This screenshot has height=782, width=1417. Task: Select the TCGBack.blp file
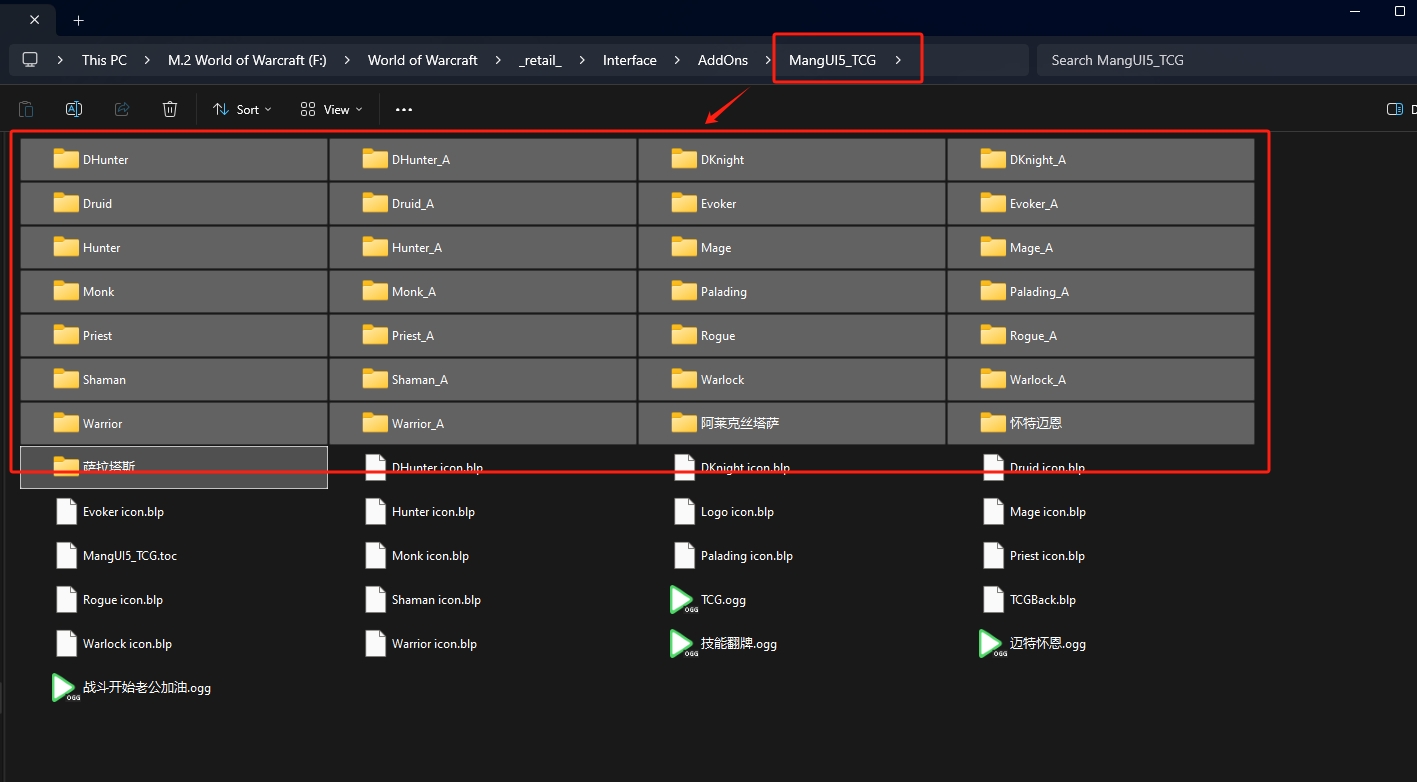pyautogui.click(x=1101, y=599)
